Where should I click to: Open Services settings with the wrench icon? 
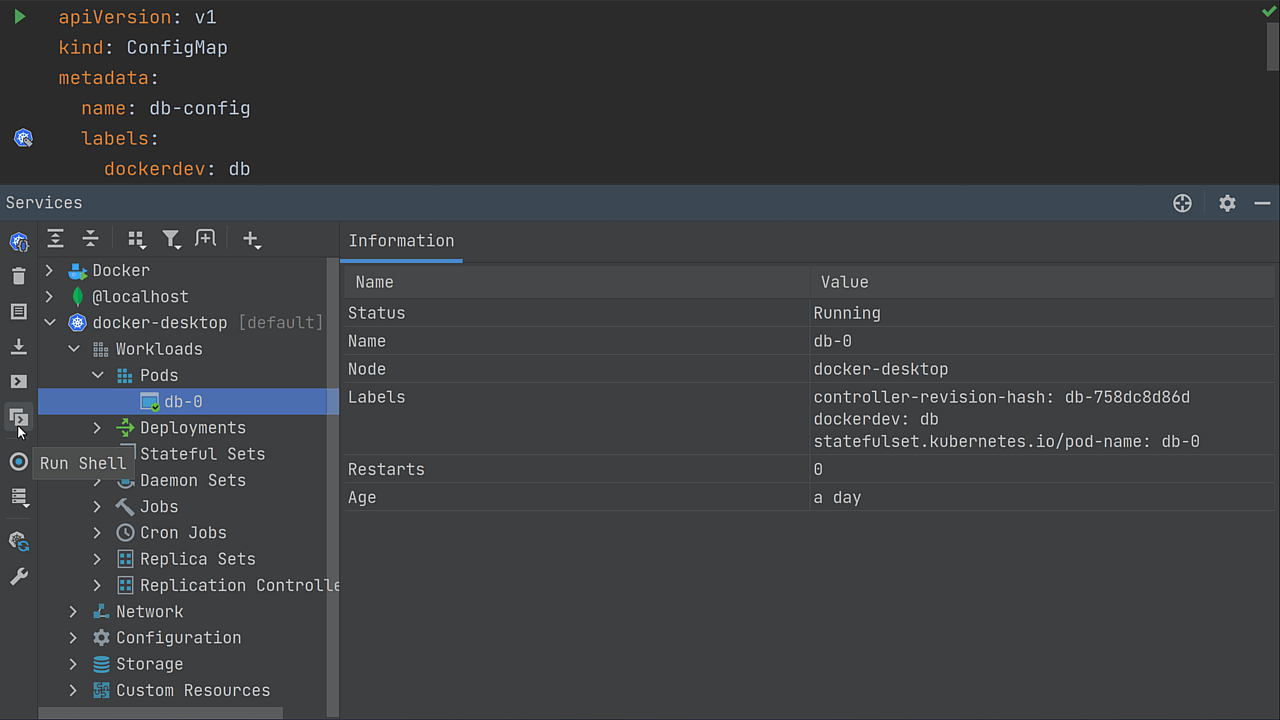tap(19, 576)
